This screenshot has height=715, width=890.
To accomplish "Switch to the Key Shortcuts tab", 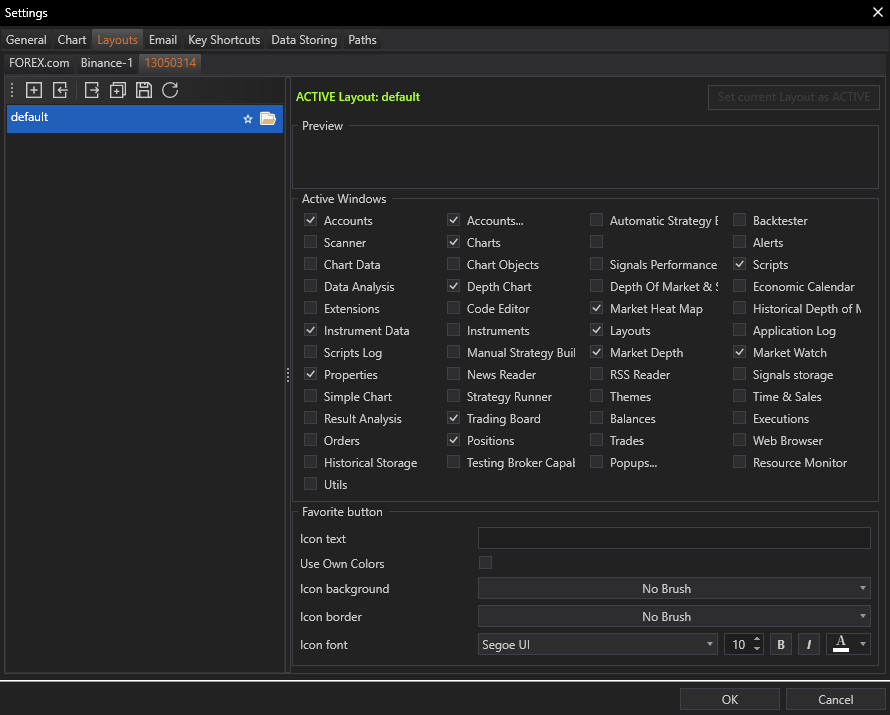I will pos(224,40).
